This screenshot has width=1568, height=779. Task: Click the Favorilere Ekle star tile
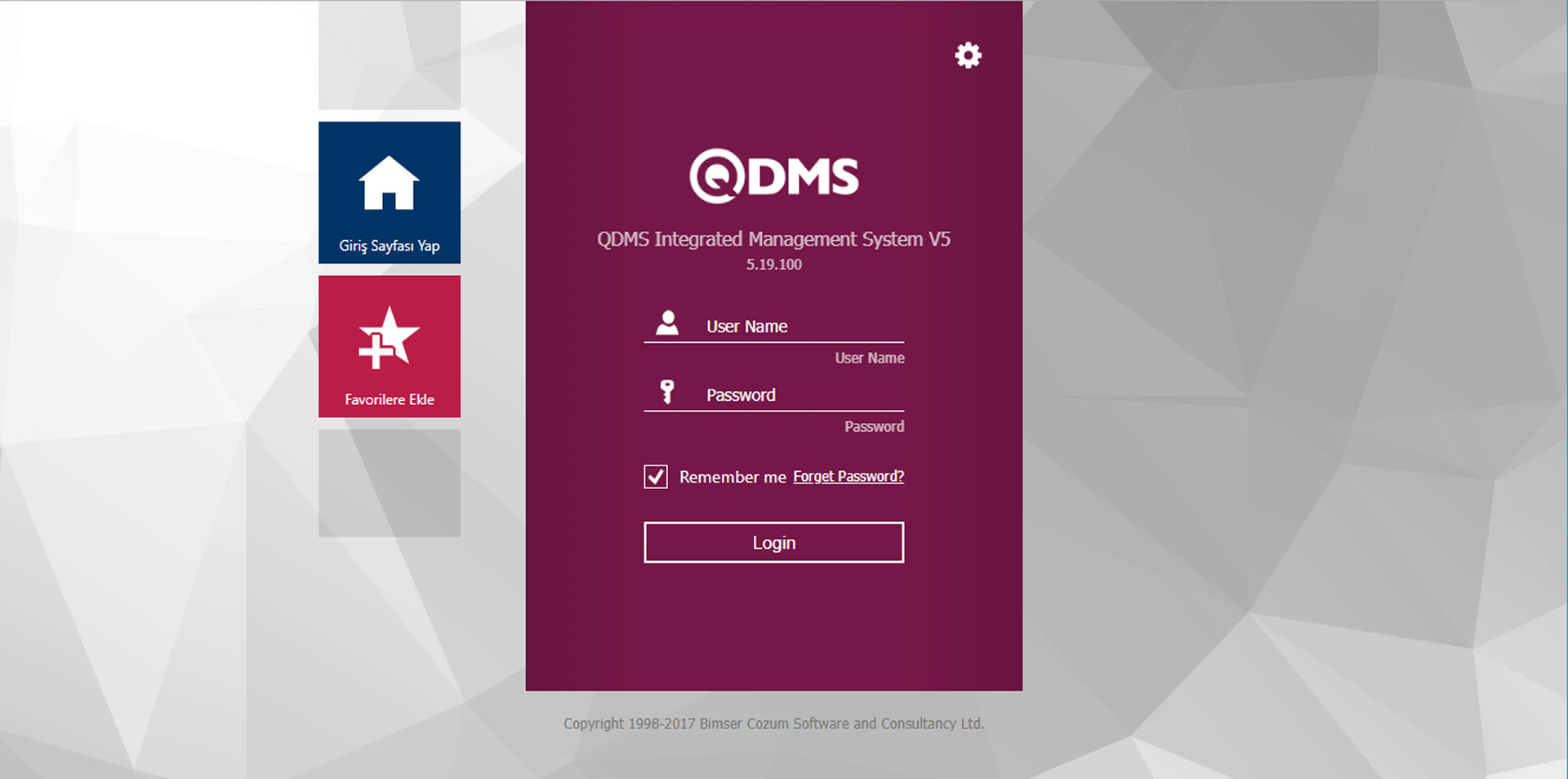tap(390, 346)
